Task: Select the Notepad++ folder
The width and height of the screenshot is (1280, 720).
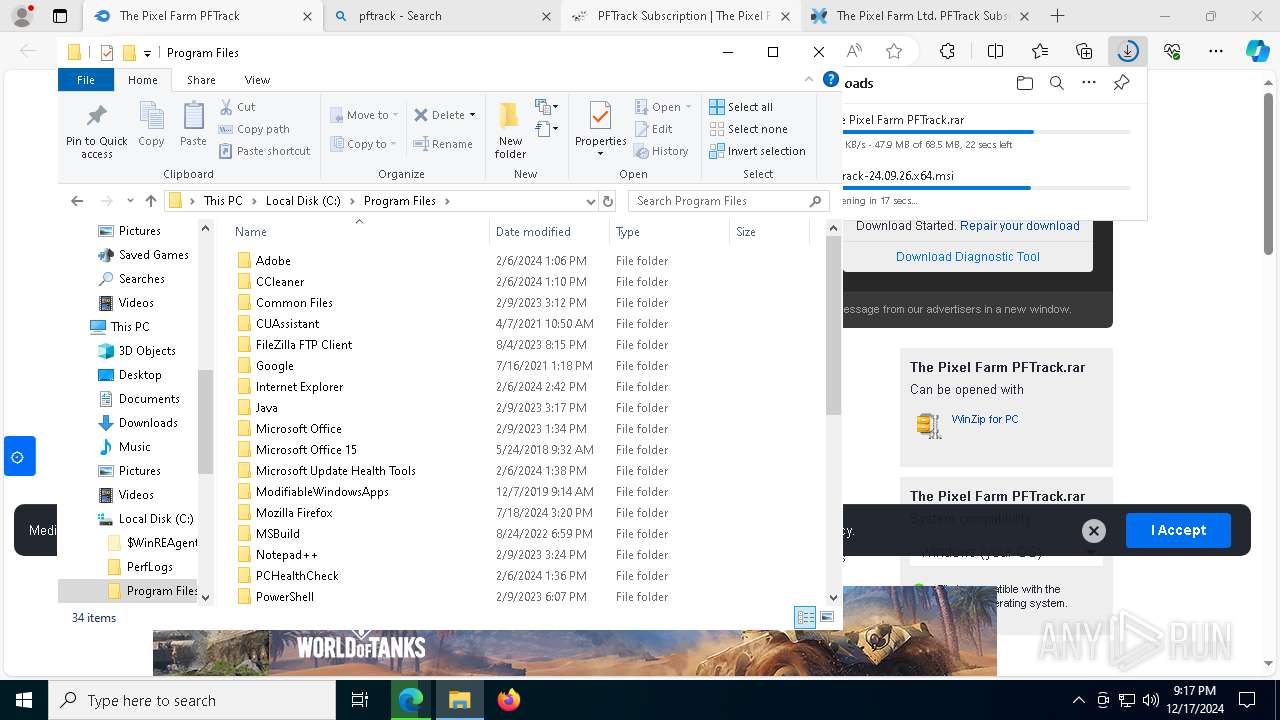Action: (x=286, y=555)
